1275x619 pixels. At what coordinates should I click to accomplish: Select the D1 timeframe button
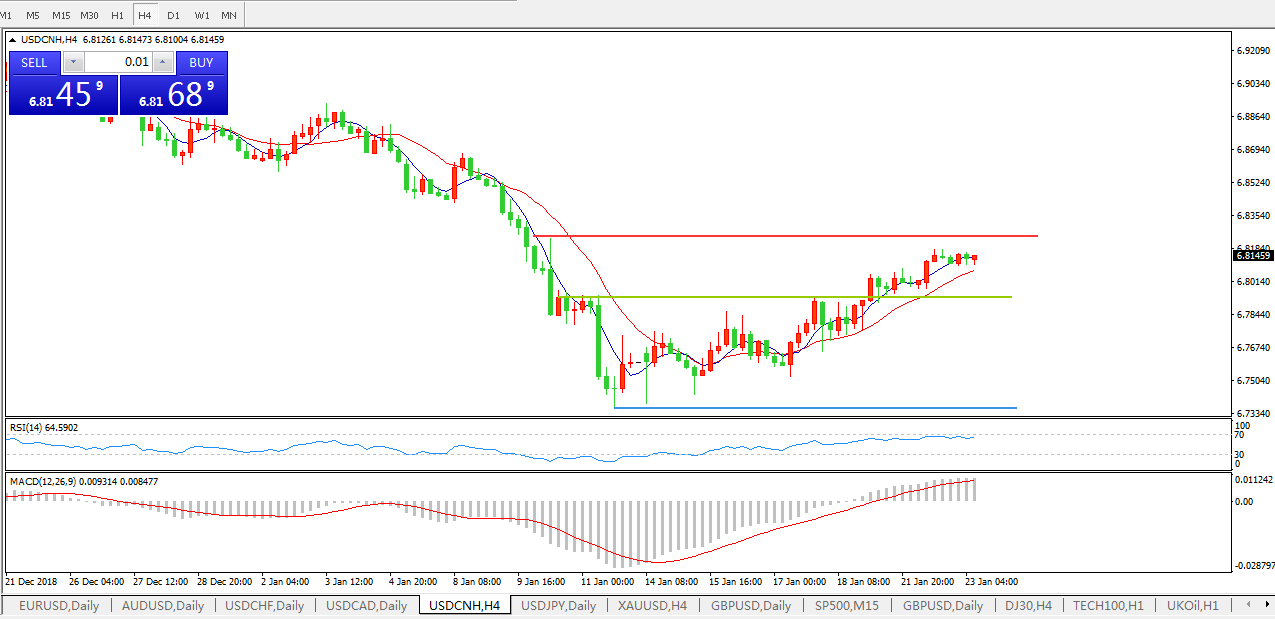(x=173, y=16)
